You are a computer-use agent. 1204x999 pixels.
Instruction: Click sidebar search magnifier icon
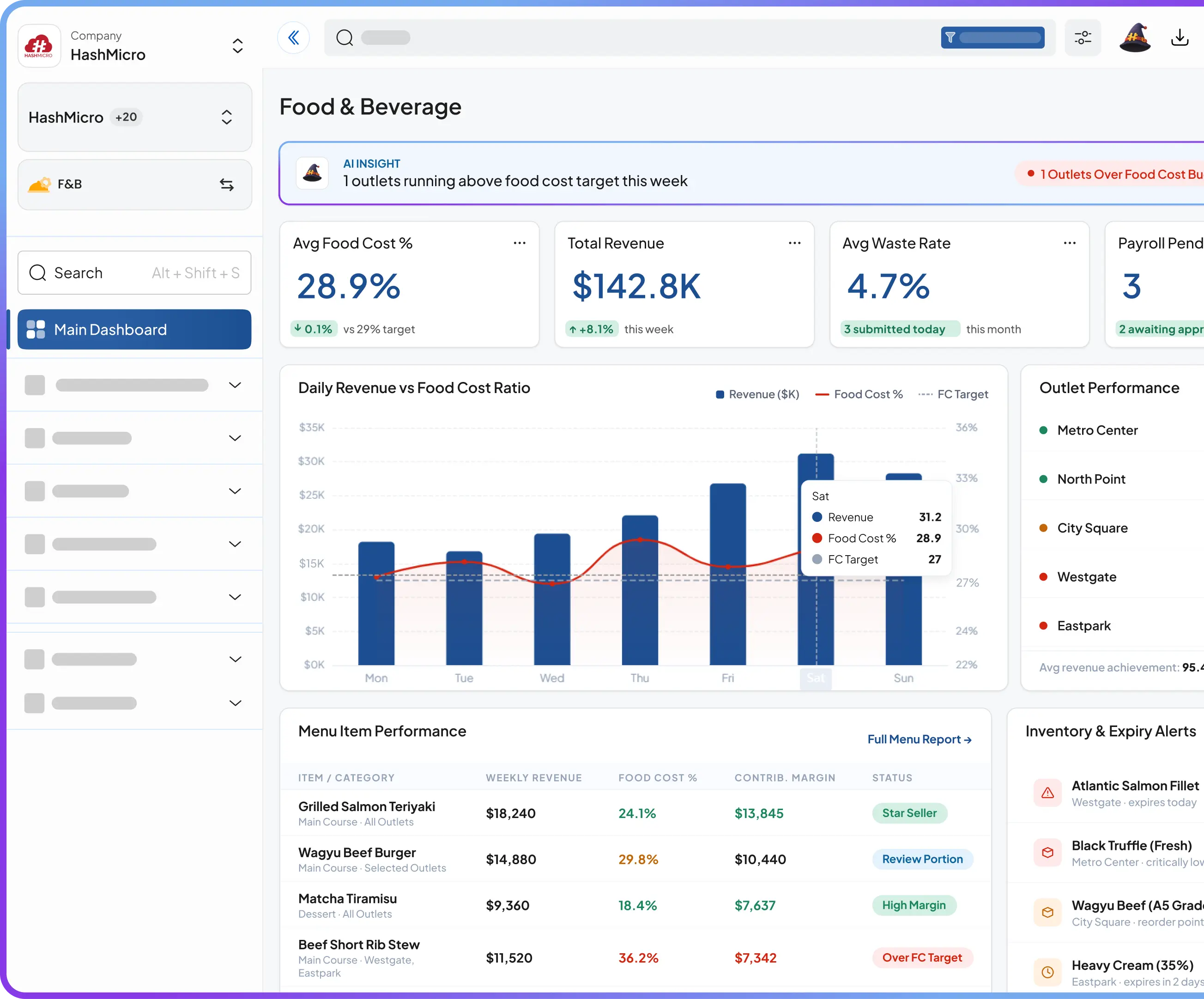pyautogui.click(x=38, y=273)
